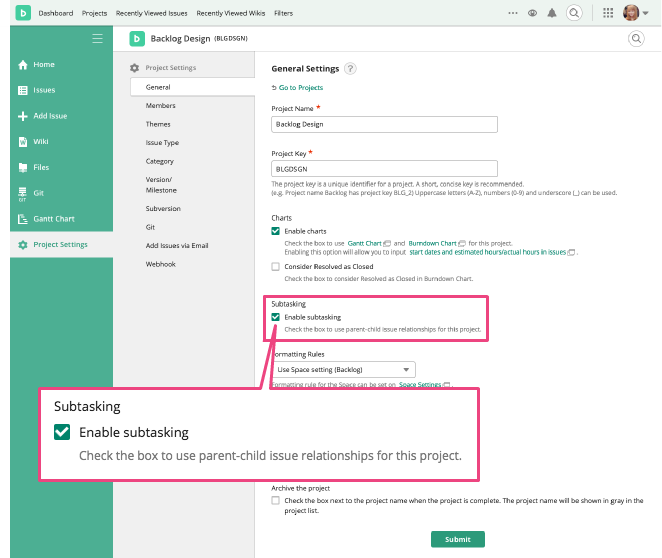Click Backlog Design project icon
The height and width of the screenshot is (558, 662).
(137, 39)
